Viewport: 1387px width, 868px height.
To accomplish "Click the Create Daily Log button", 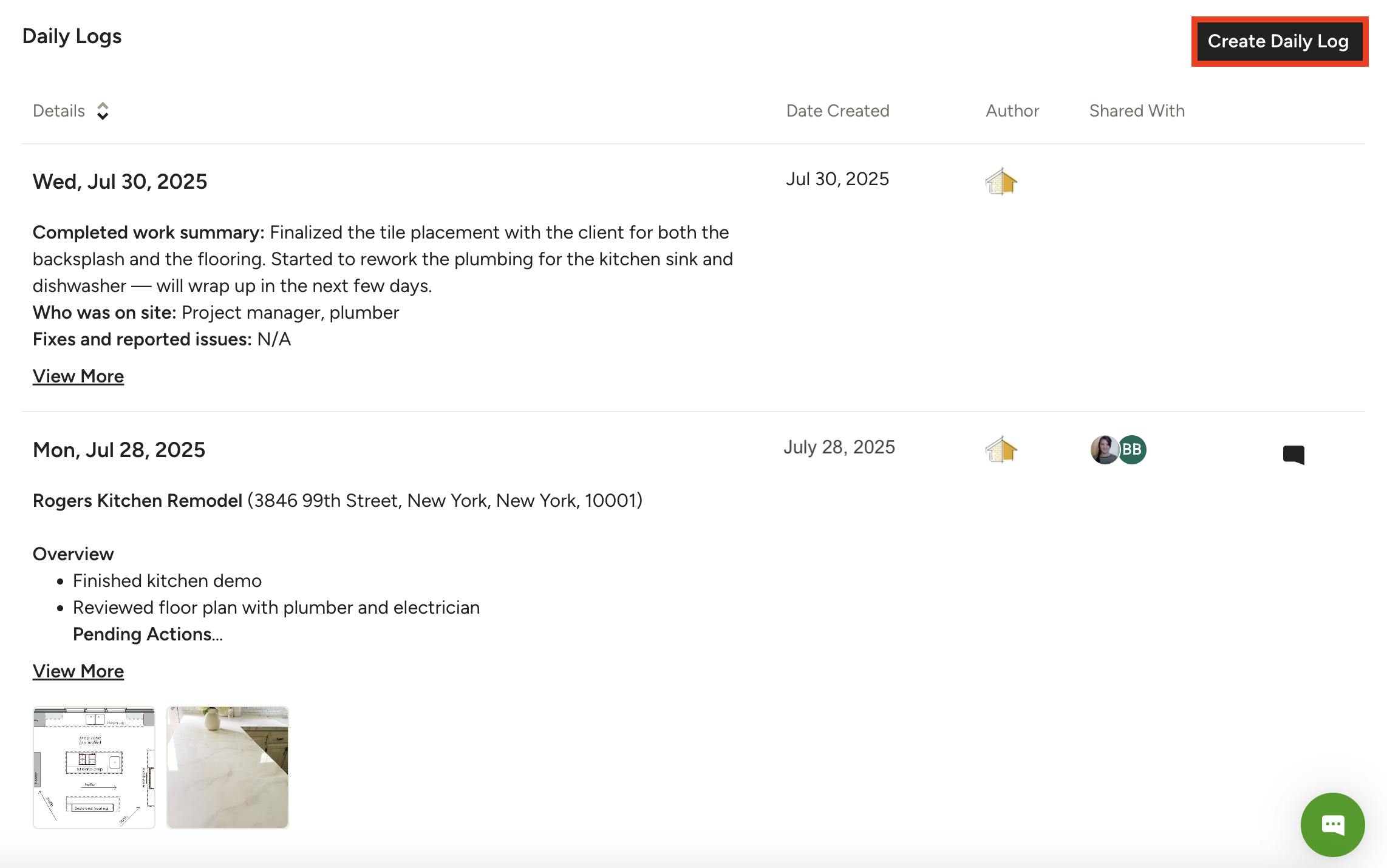I will [1278, 41].
